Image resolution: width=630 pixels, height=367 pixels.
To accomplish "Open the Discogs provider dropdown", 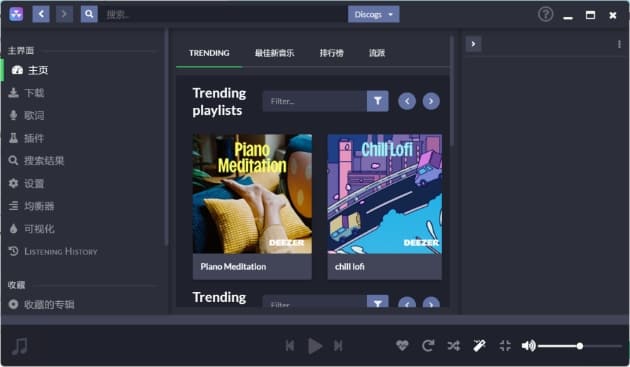I will tap(373, 14).
